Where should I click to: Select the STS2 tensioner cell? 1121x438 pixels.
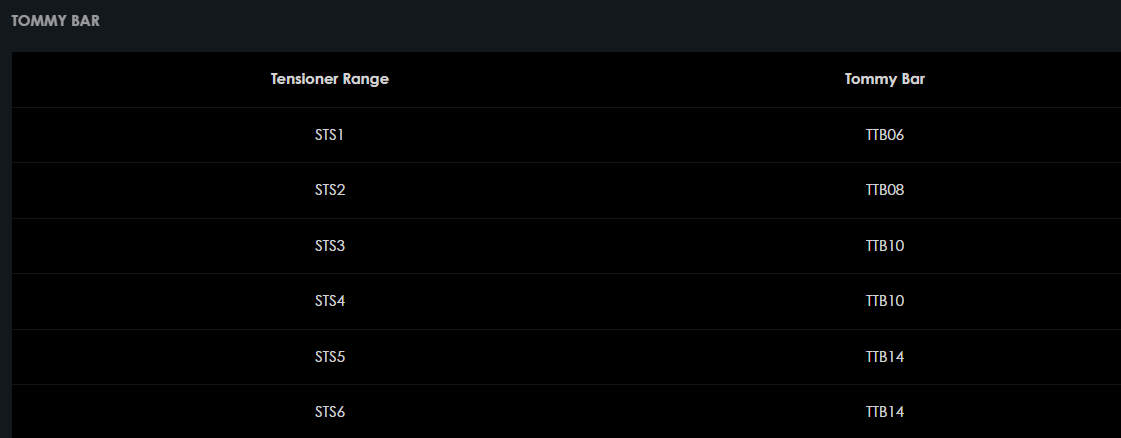[x=329, y=190]
